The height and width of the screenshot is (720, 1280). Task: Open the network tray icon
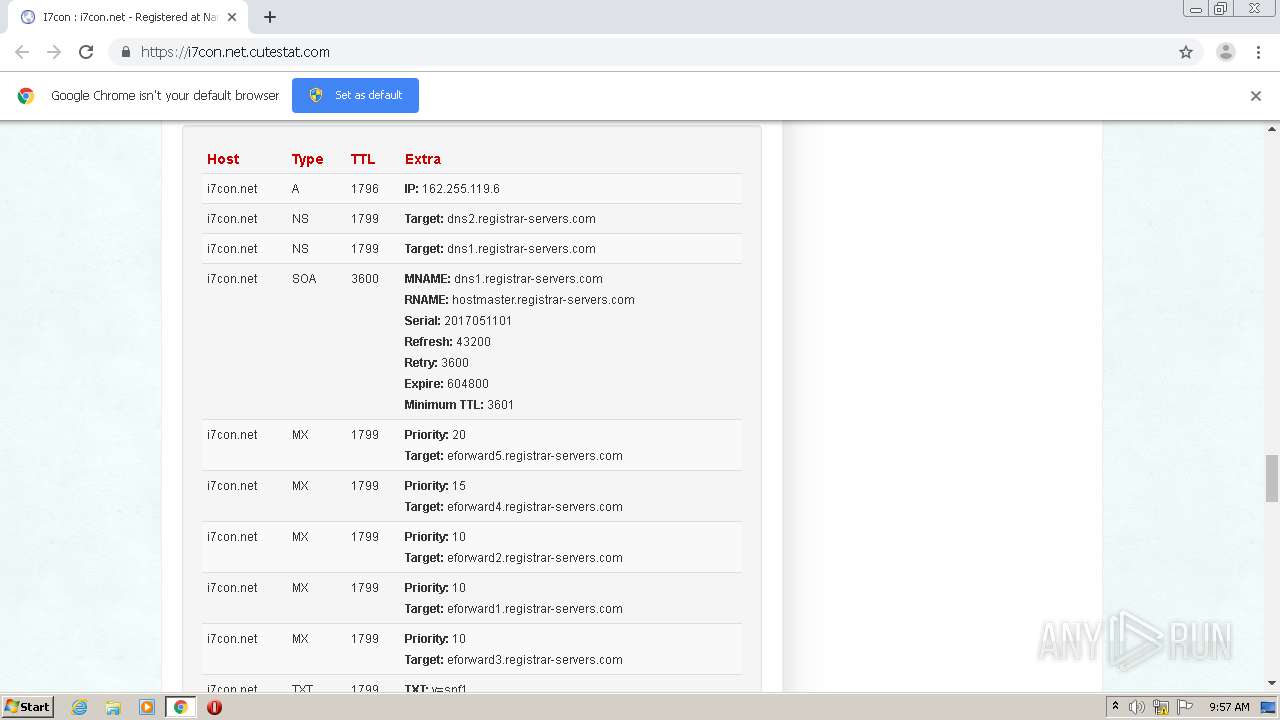1161,707
